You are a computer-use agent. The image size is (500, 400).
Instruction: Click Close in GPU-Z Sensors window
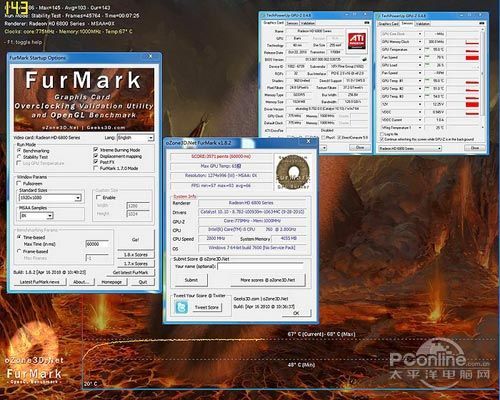point(475,148)
